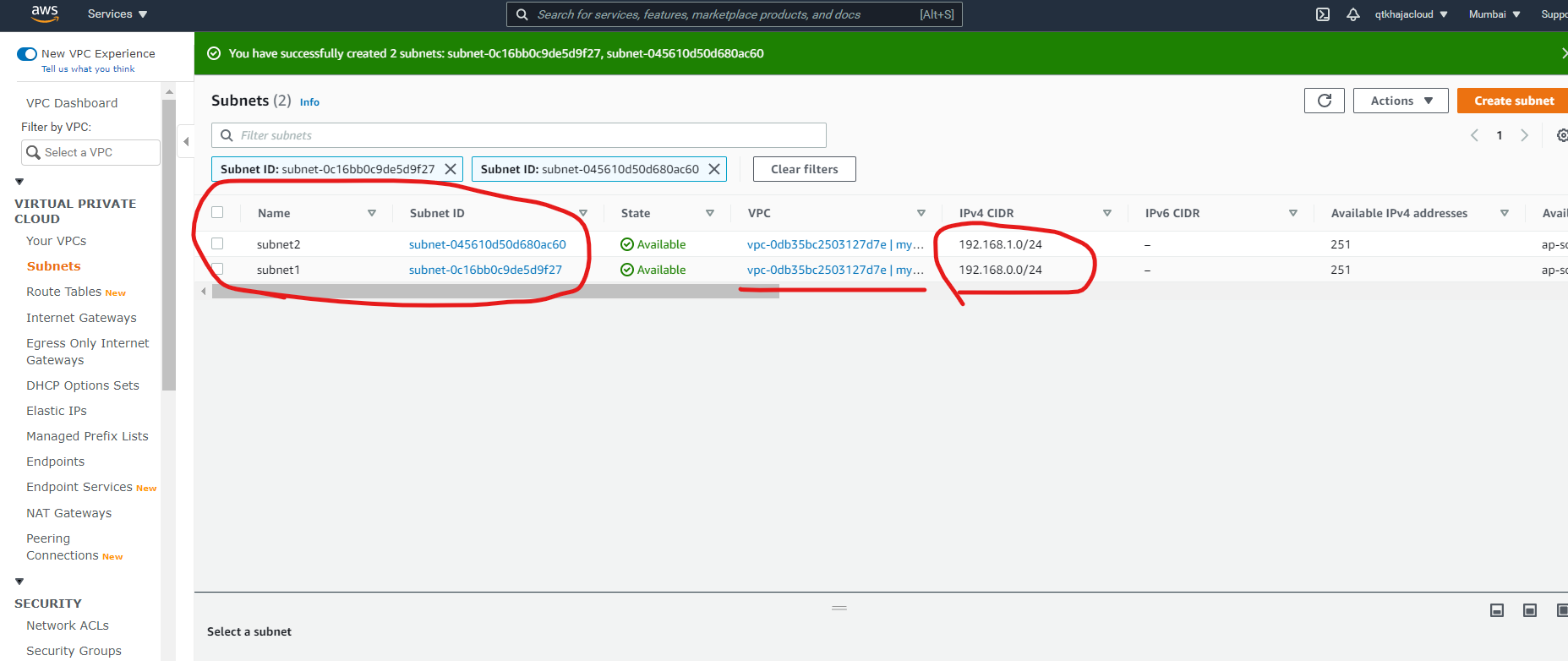Go to next page of subnets
Image resolution: width=1568 pixels, height=661 pixels.
coord(1524,135)
